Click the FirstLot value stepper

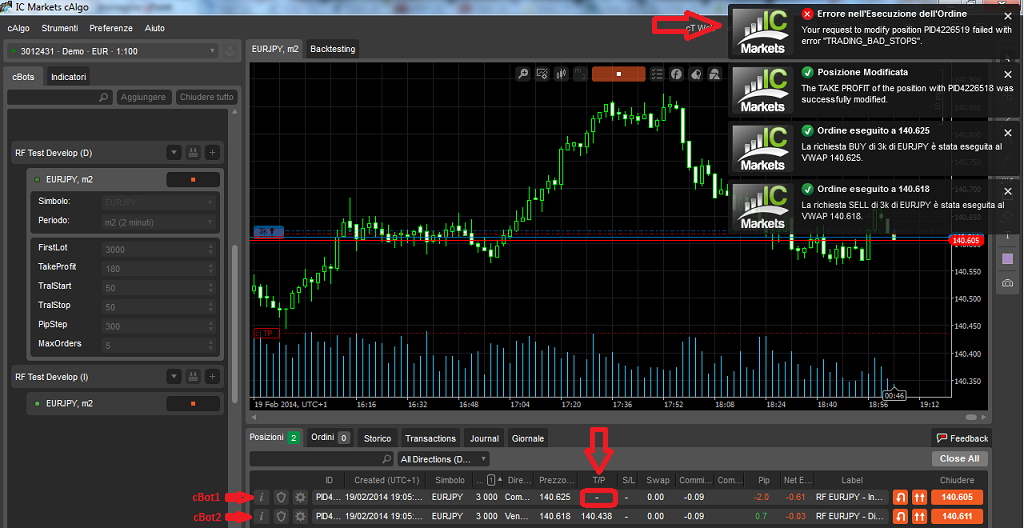coord(210,249)
